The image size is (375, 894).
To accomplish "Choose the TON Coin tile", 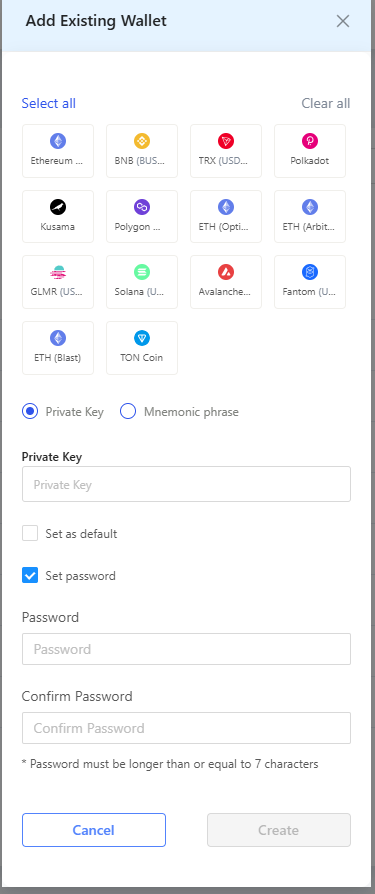I will click(x=142, y=348).
